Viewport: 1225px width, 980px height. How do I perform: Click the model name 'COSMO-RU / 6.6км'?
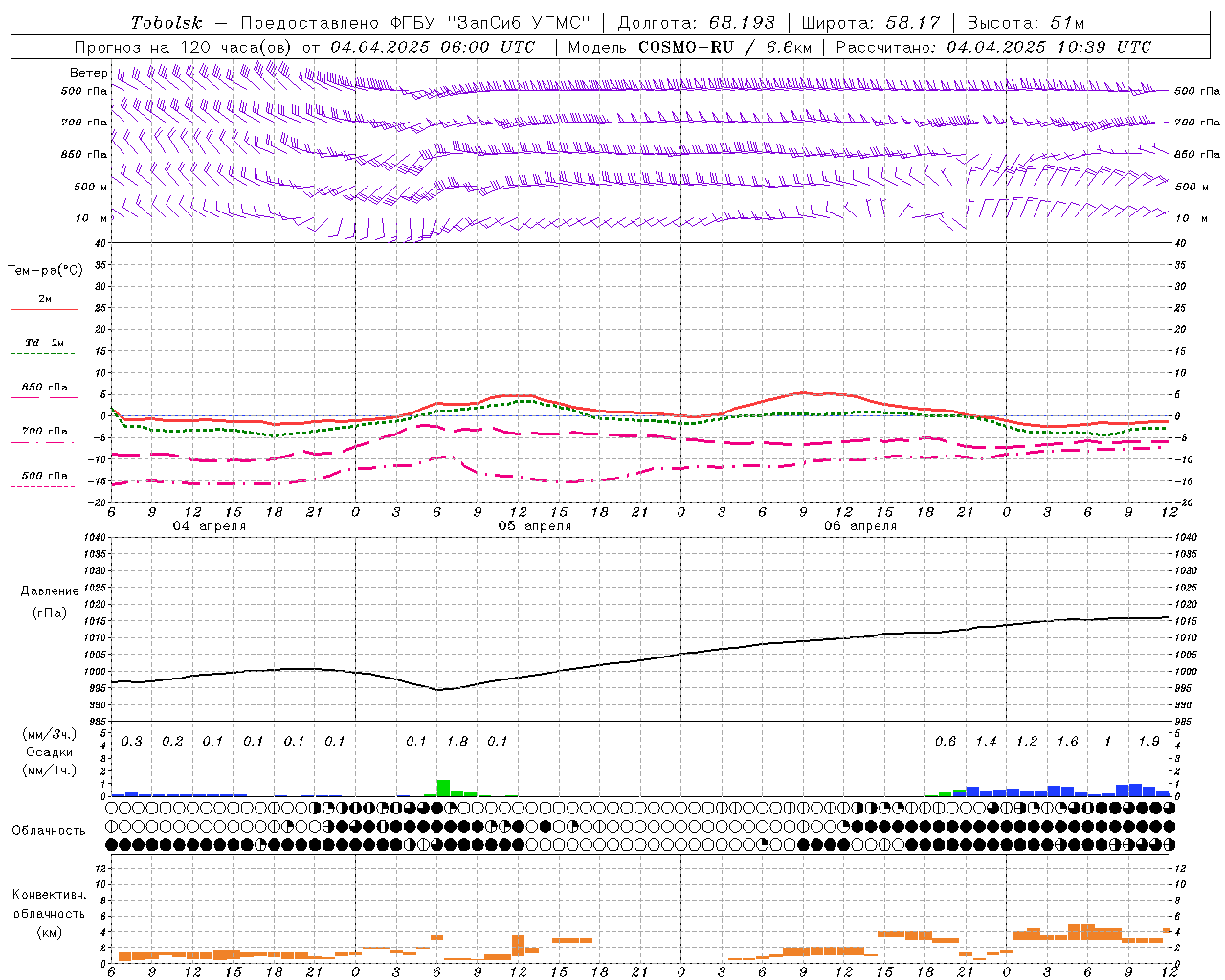[725, 47]
